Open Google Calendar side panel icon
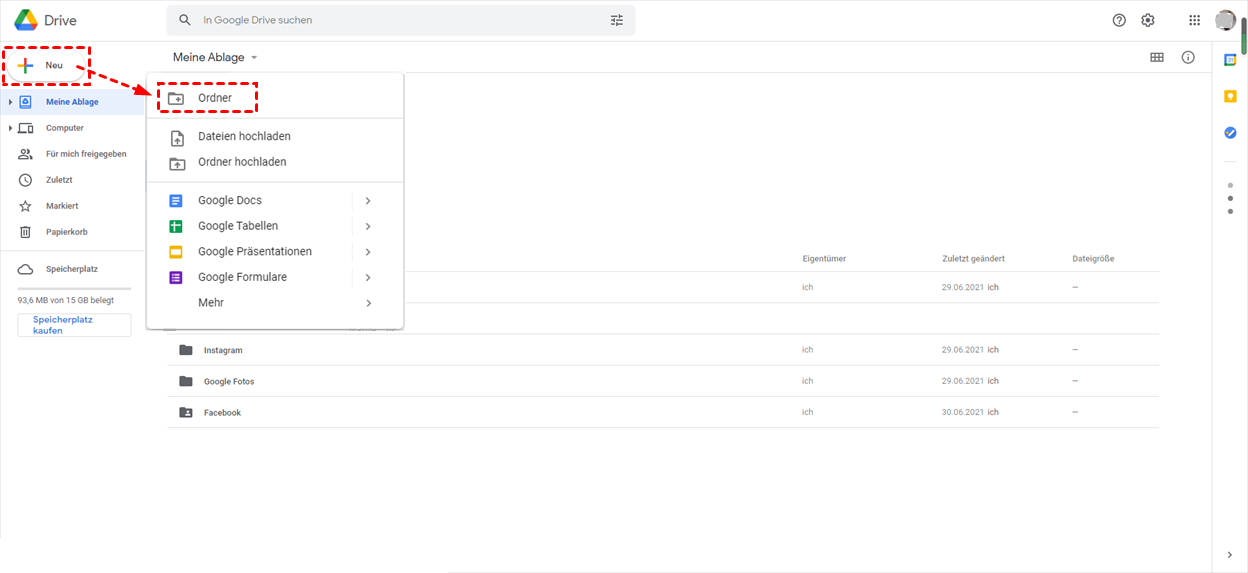Viewport: 1248px width, 573px height. click(1230, 60)
